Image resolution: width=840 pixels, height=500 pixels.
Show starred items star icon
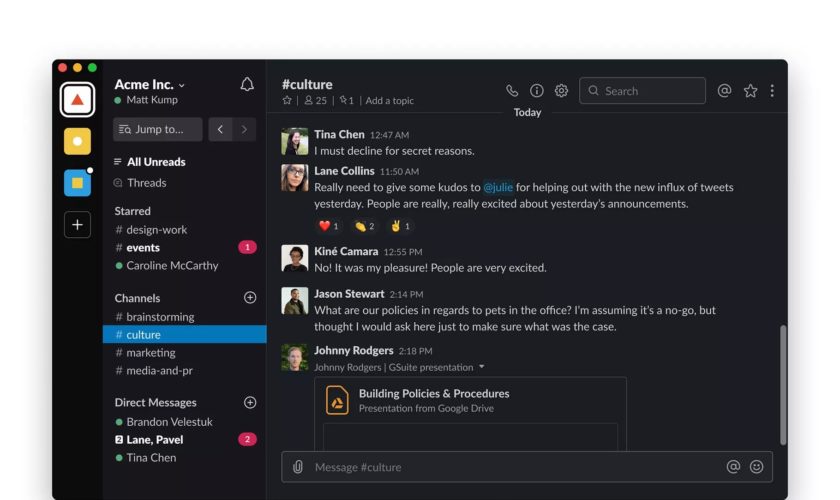pyautogui.click(x=751, y=91)
